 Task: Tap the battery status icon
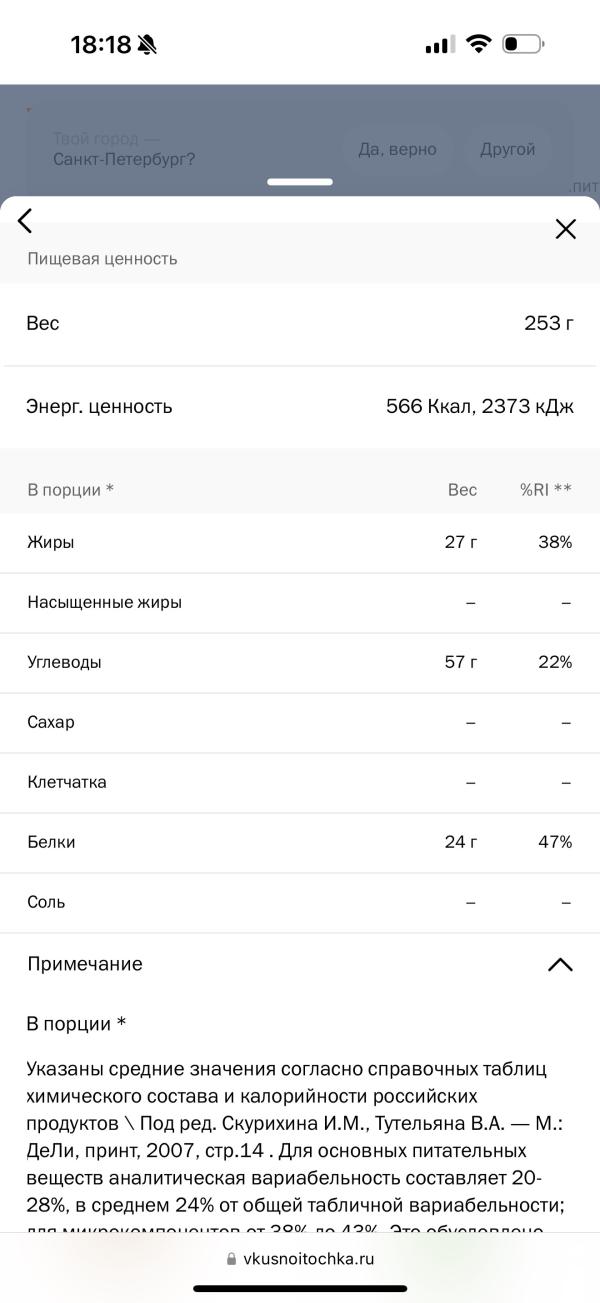(x=523, y=44)
